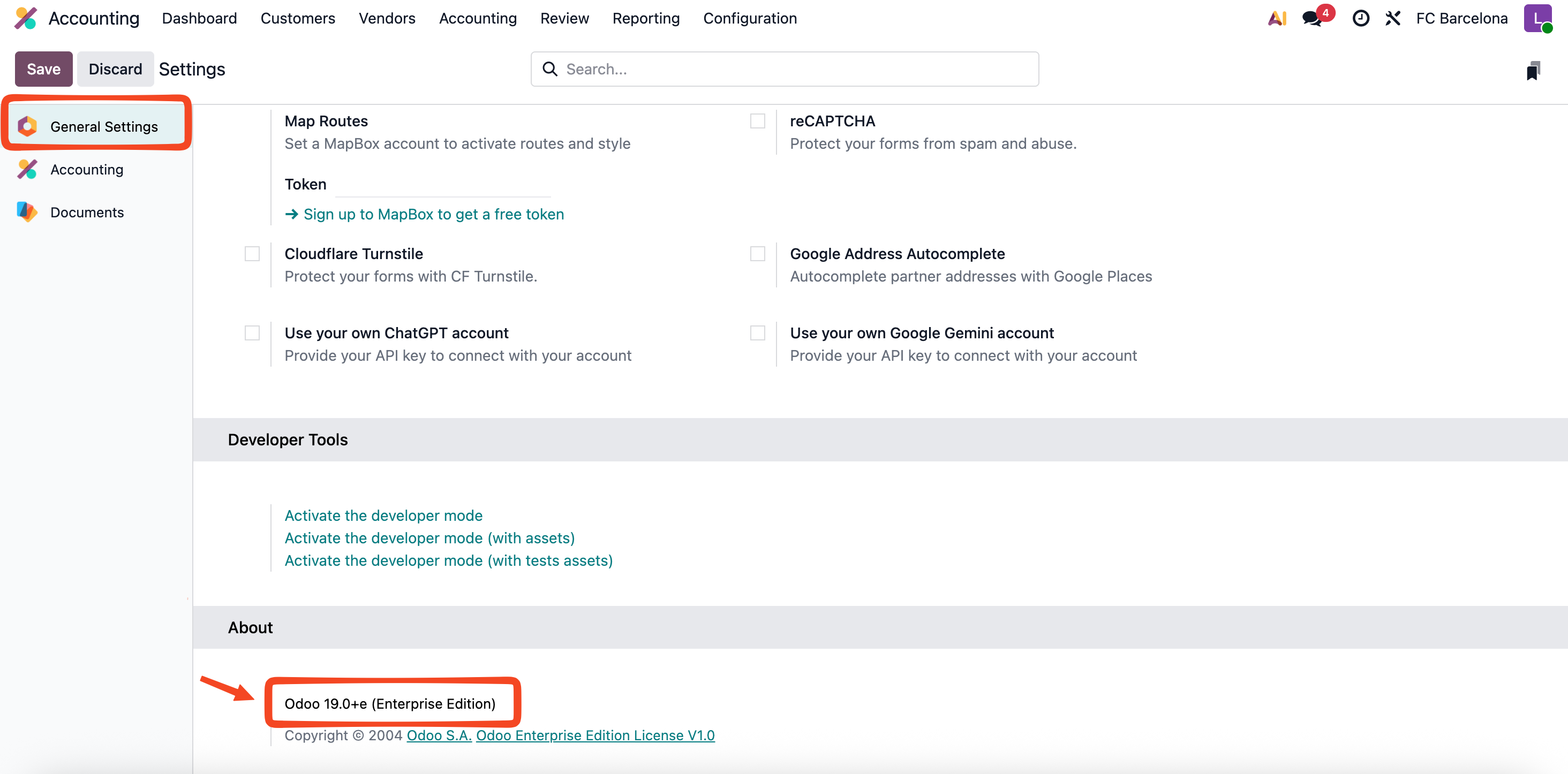The height and width of the screenshot is (774, 1568).
Task: Click Activate the developer mode link
Action: point(383,515)
